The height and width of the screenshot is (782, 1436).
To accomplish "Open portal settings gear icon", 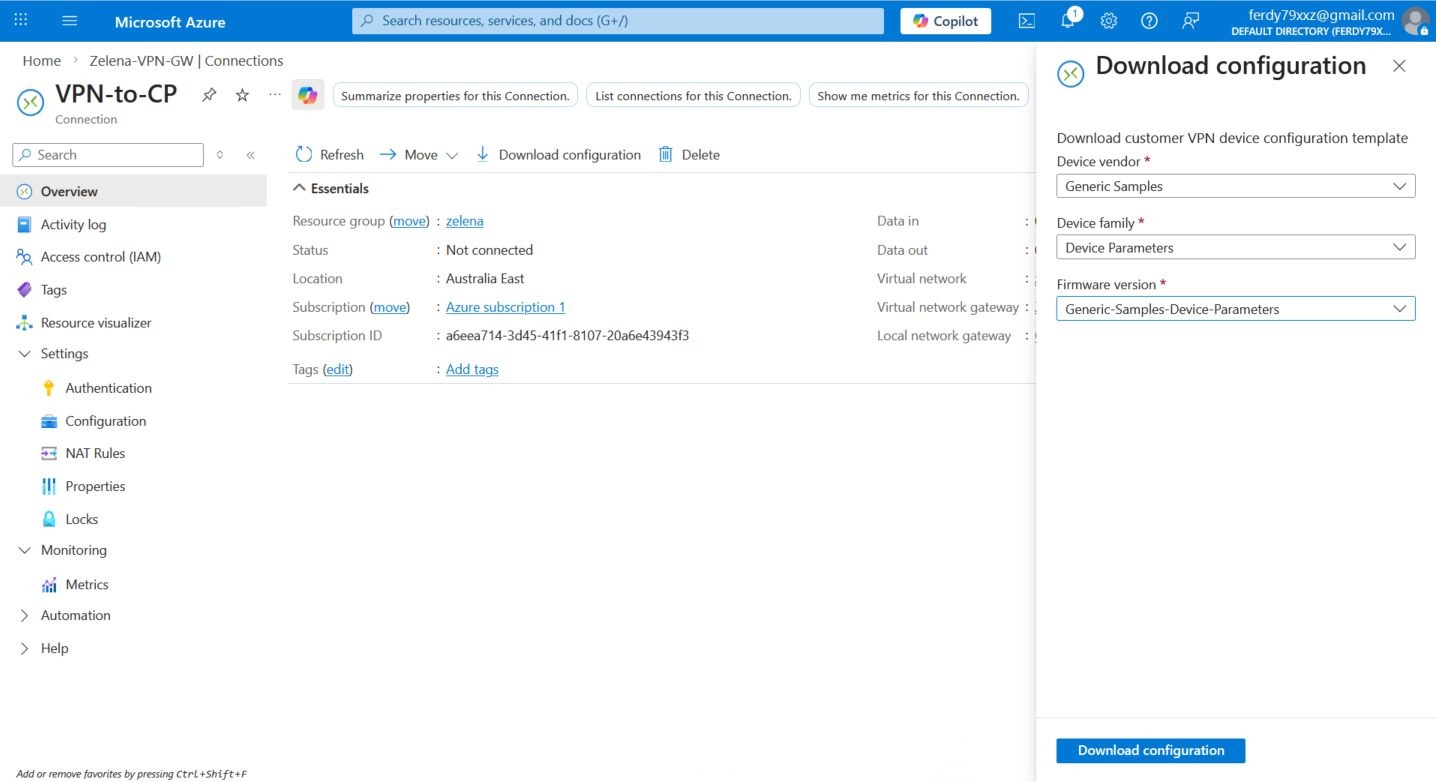I will click(1108, 21).
